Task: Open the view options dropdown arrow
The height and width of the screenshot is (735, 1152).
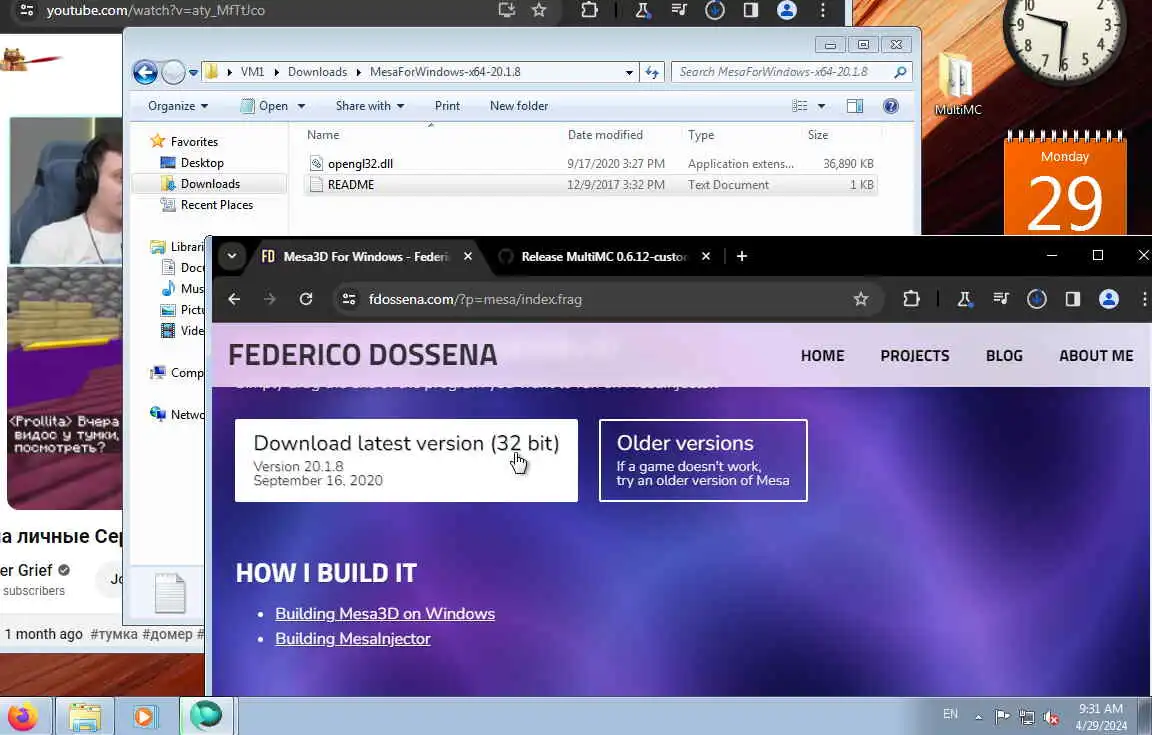Action: coord(821,106)
